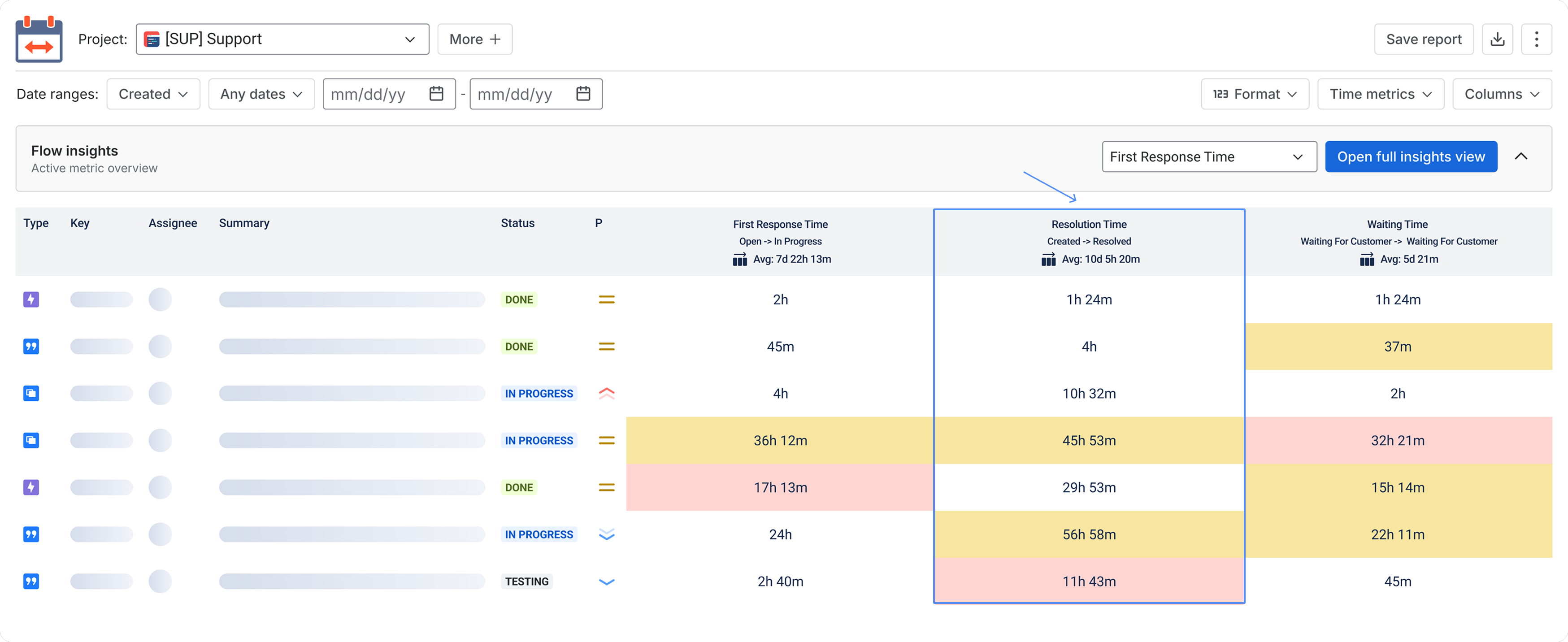This screenshot has height=642, width=1568.
Task: Click Open full insights view
Action: pos(1410,156)
